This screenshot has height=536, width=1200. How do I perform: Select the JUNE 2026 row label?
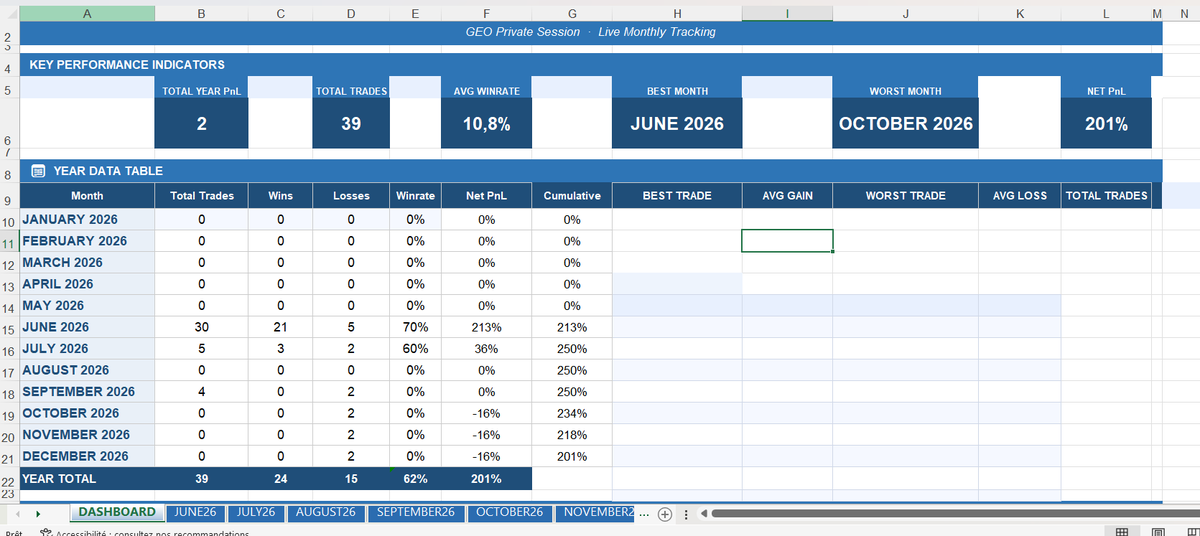tap(87, 327)
